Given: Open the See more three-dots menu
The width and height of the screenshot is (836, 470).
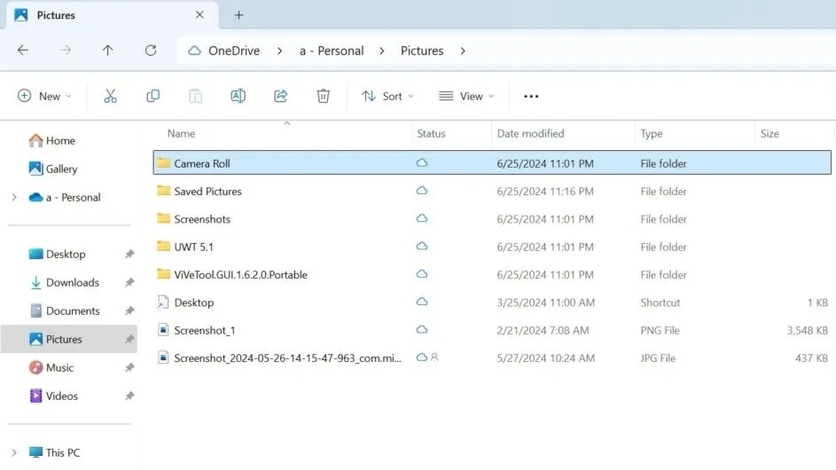Looking at the screenshot, I should (531, 96).
